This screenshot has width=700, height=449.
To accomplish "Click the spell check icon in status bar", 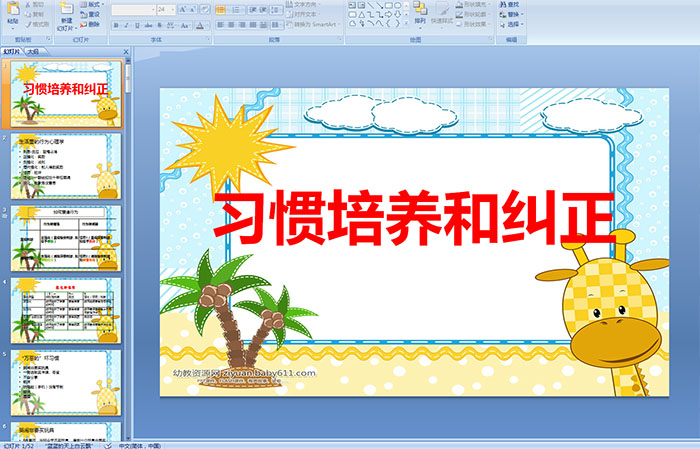I will (108, 445).
